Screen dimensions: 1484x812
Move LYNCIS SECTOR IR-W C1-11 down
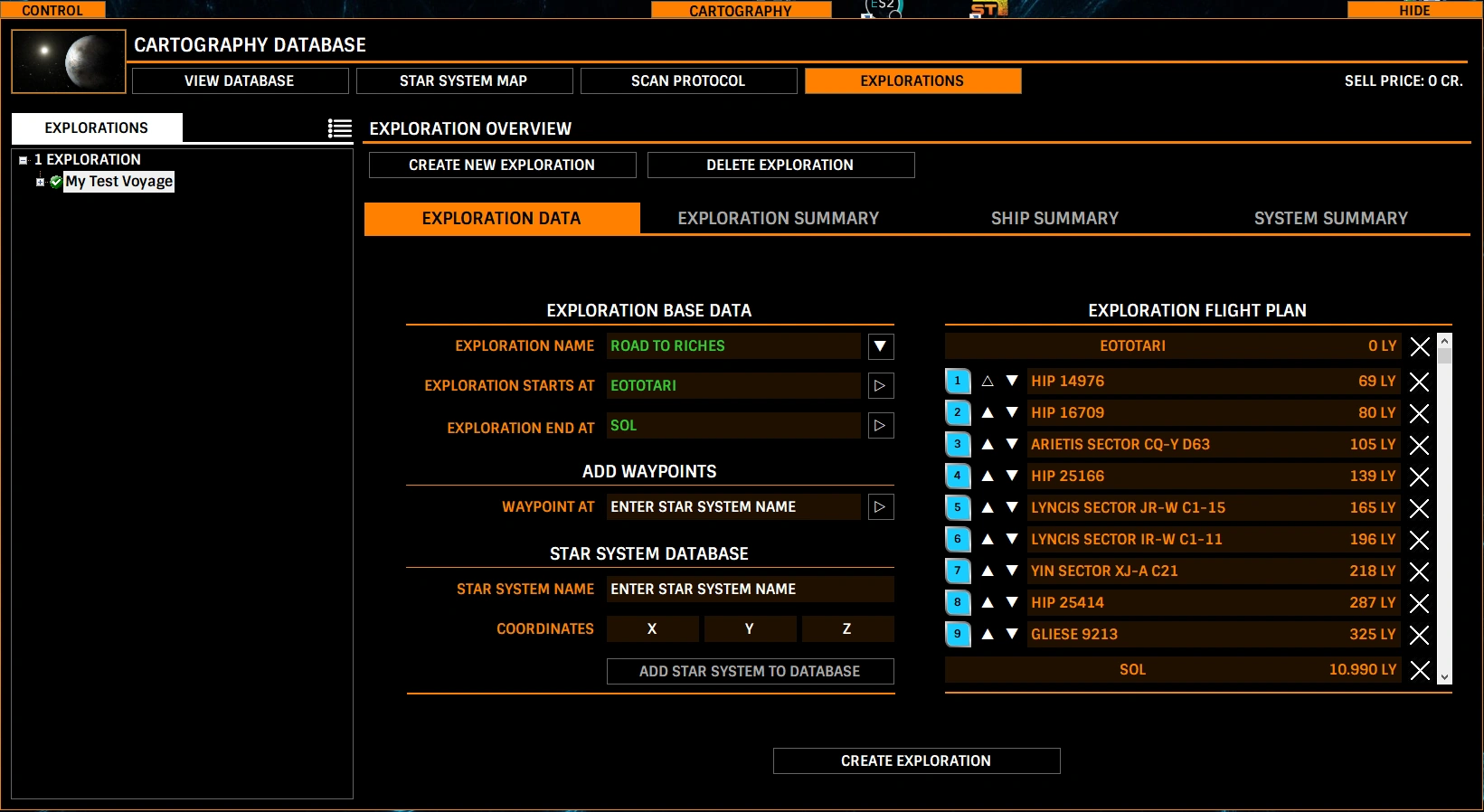[x=1012, y=539]
